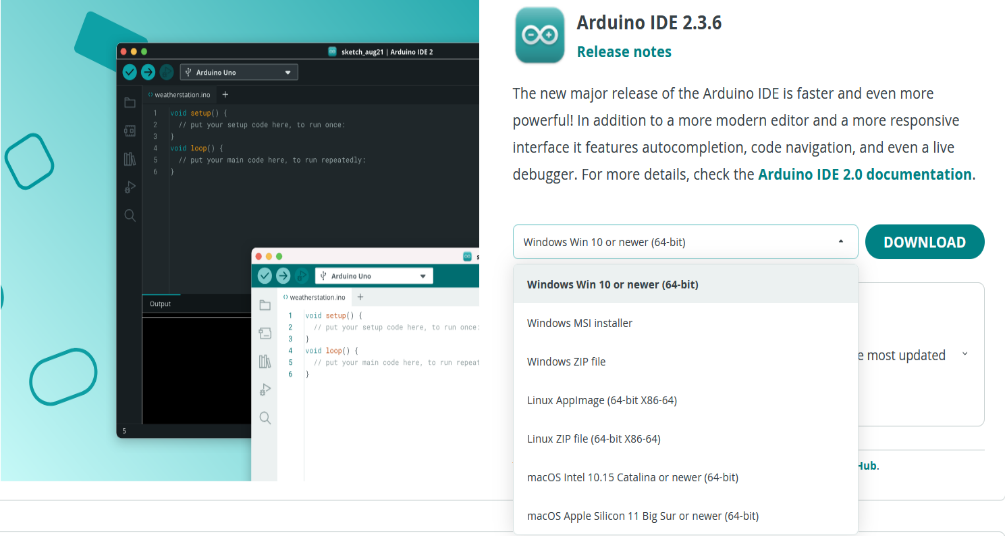The image size is (1005, 536).
Task: Open Sketchbook folder icon in dark IDE
Action: (x=130, y=103)
